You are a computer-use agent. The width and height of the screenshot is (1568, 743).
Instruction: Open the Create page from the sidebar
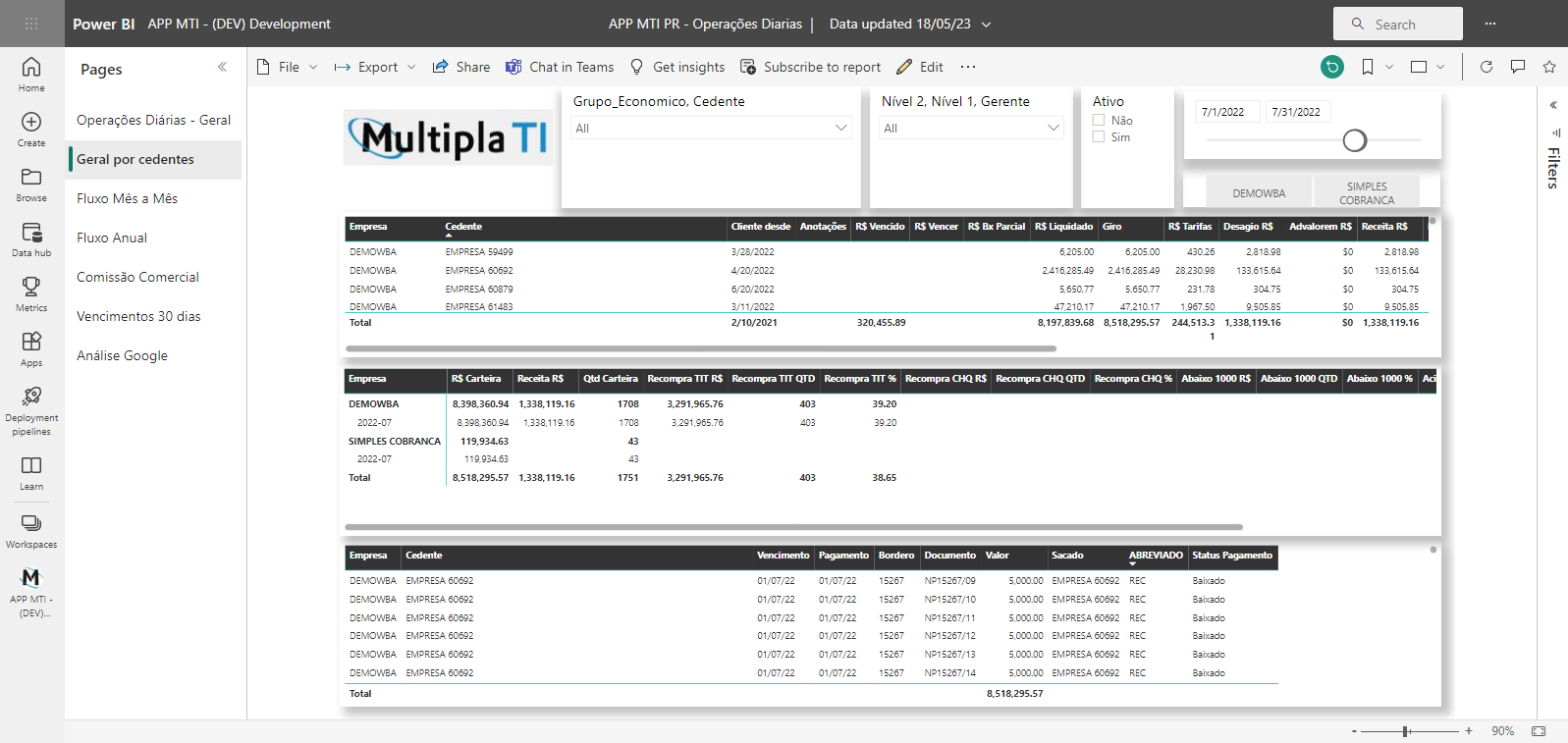(x=31, y=130)
